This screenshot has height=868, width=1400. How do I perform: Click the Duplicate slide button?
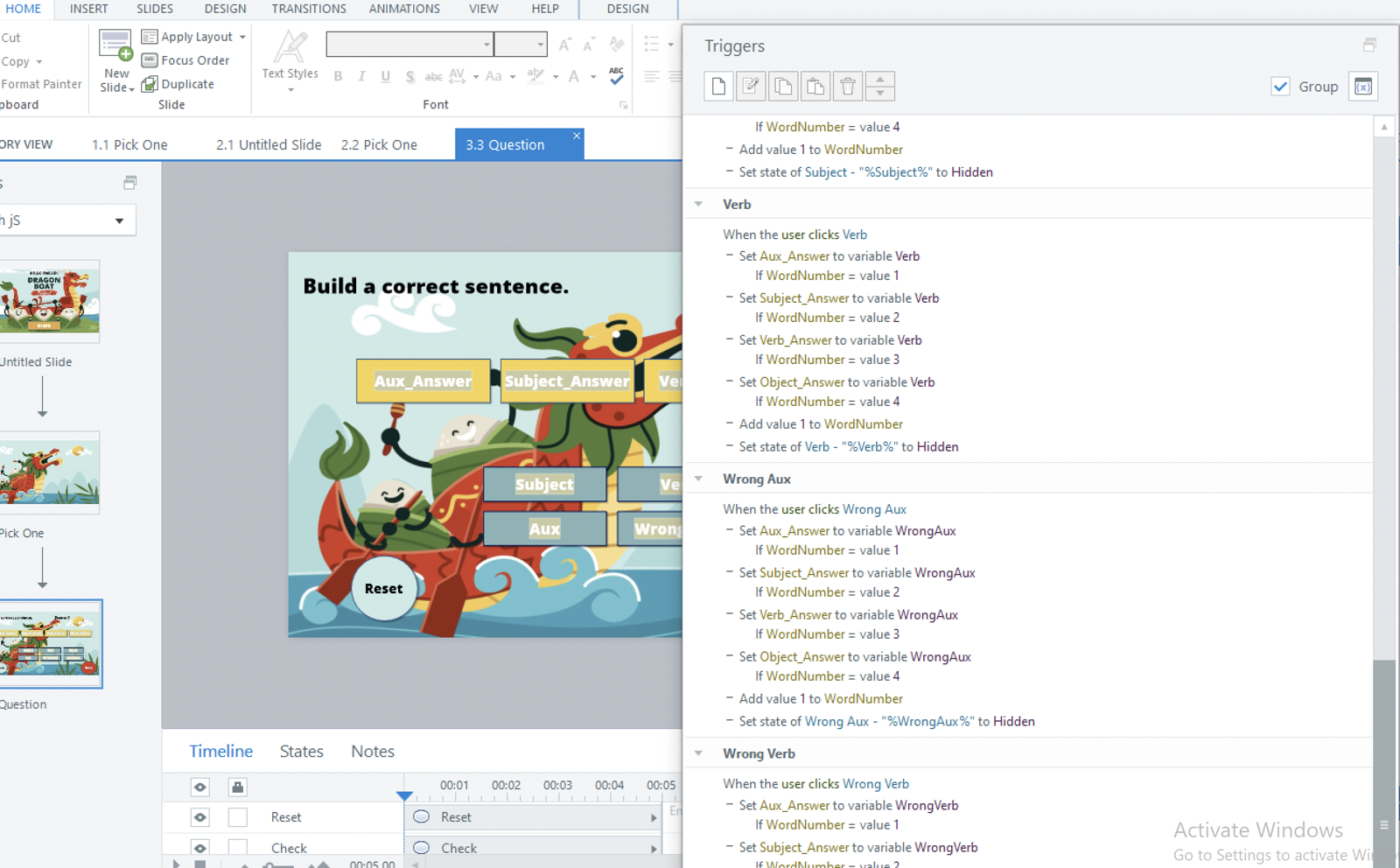click(x=178, y=84)
